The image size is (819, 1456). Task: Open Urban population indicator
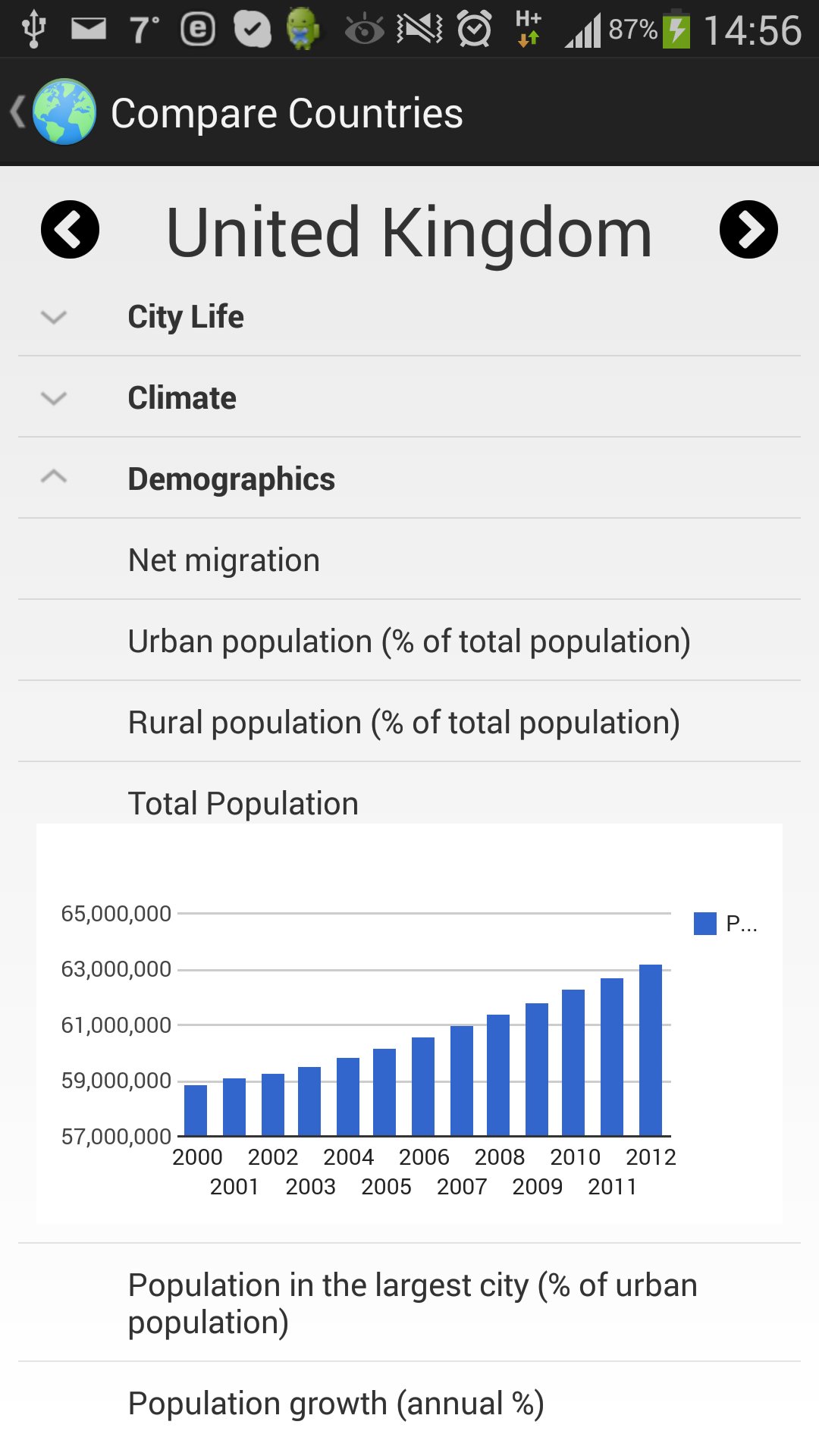click(x=409, y=641)
